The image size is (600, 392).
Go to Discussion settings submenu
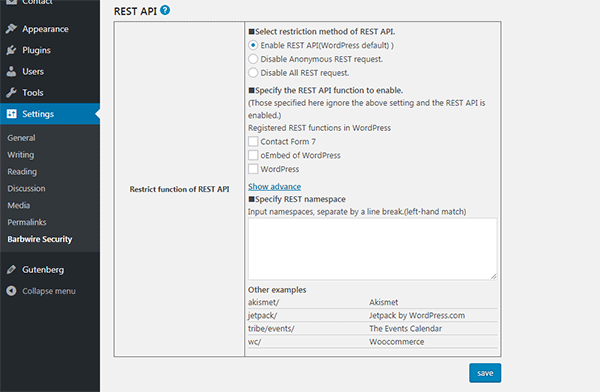point(26,188)
